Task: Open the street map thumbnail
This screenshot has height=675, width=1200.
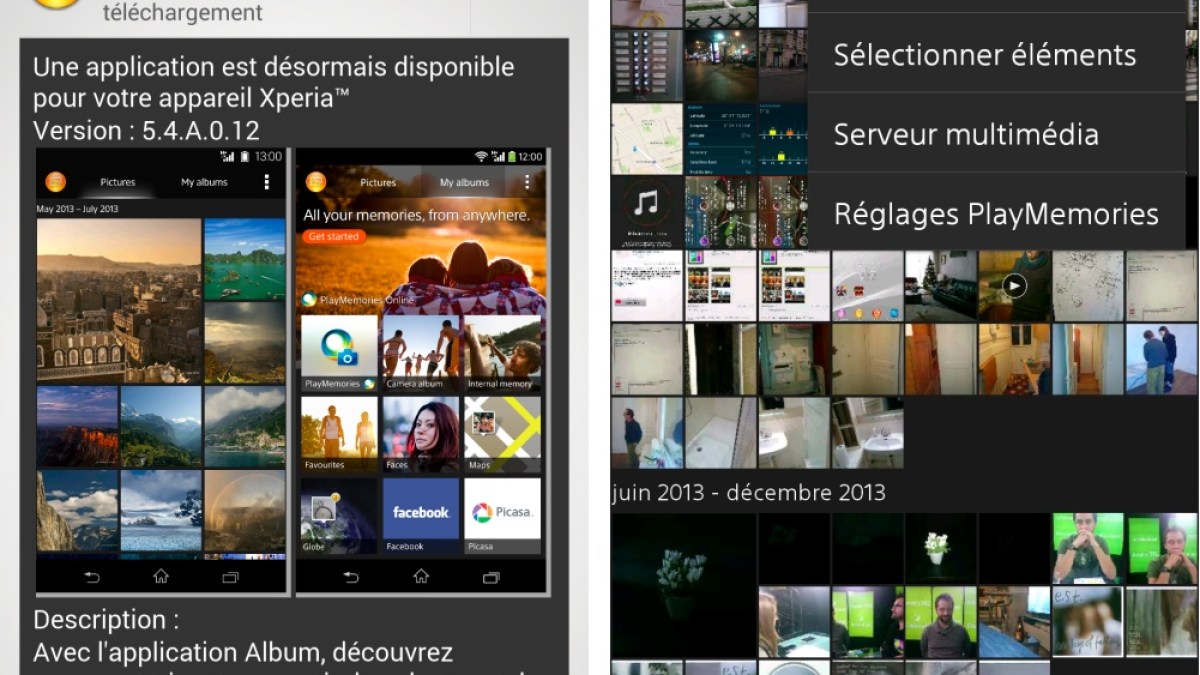Action: tap(647, 139)
